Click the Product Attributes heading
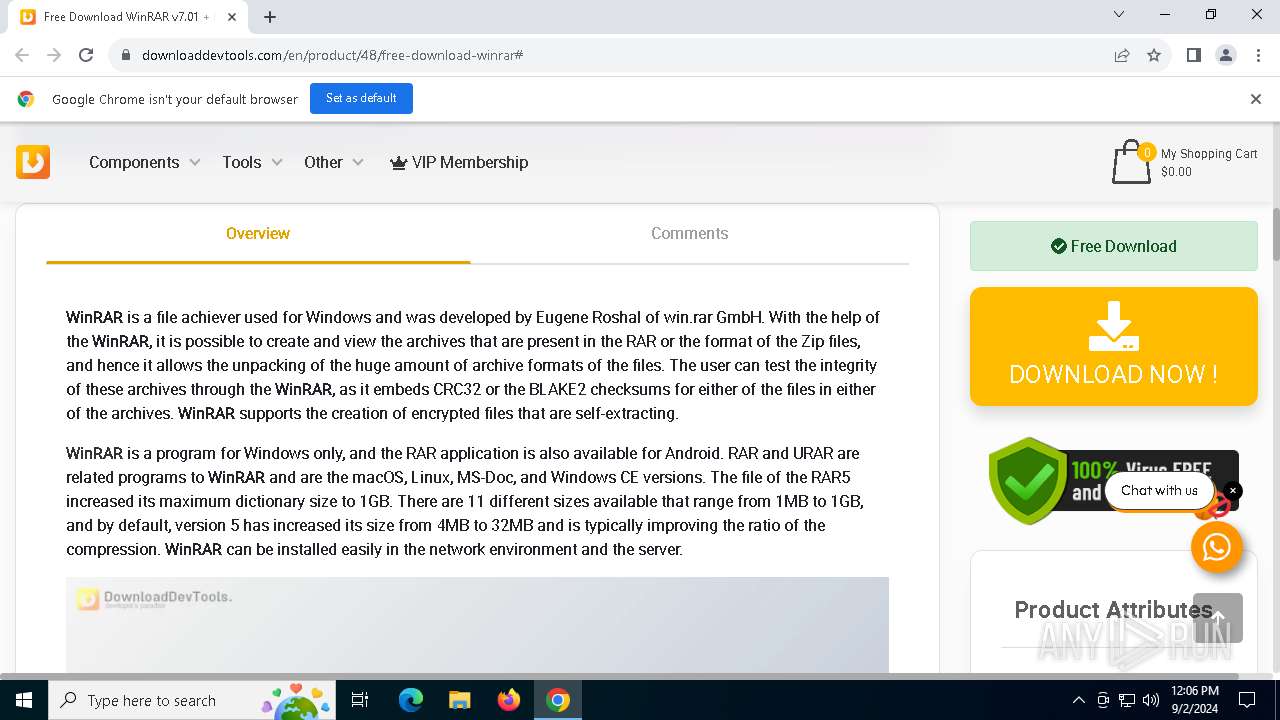The width and height of the screenshot is (1280, 720). click(x=1113, y=610)
